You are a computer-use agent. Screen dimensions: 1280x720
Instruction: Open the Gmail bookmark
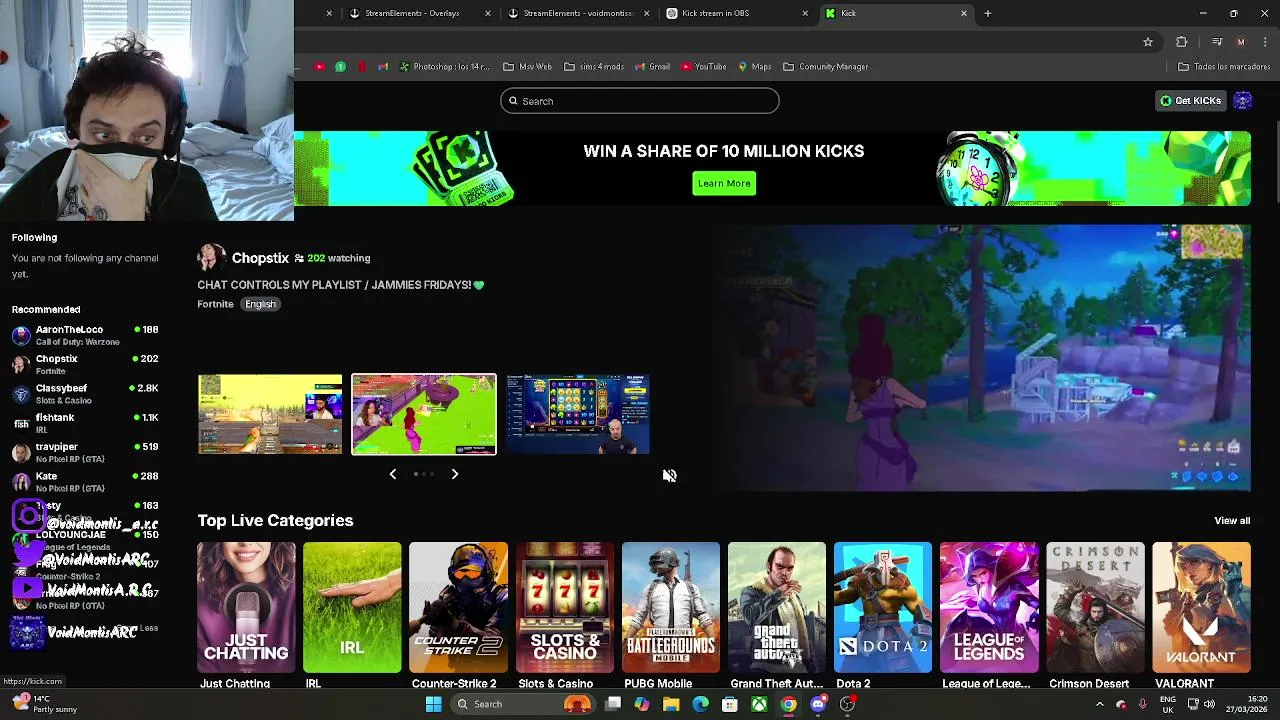point(652,67)
